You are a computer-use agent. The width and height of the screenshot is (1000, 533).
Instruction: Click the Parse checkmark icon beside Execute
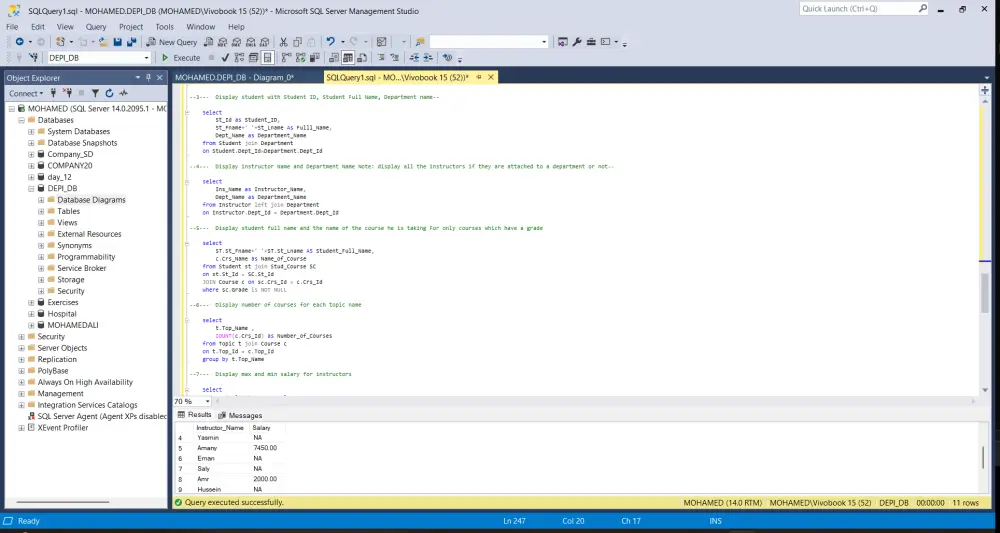pyautogui.click(x=225, y=58)
